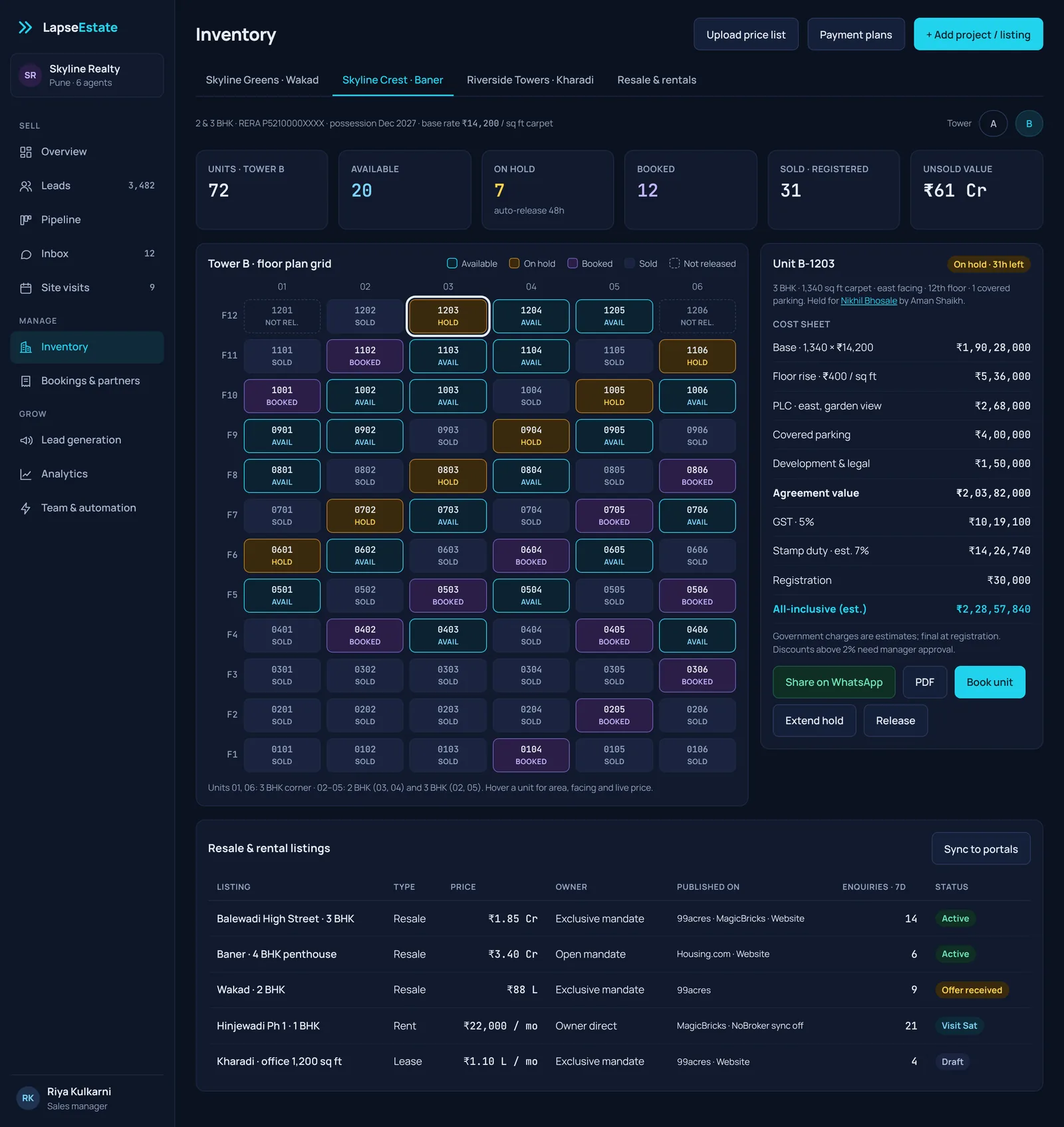Add a new project or listing
The width and height of the screenshot is (1064, 1127).
click(978, 35)
